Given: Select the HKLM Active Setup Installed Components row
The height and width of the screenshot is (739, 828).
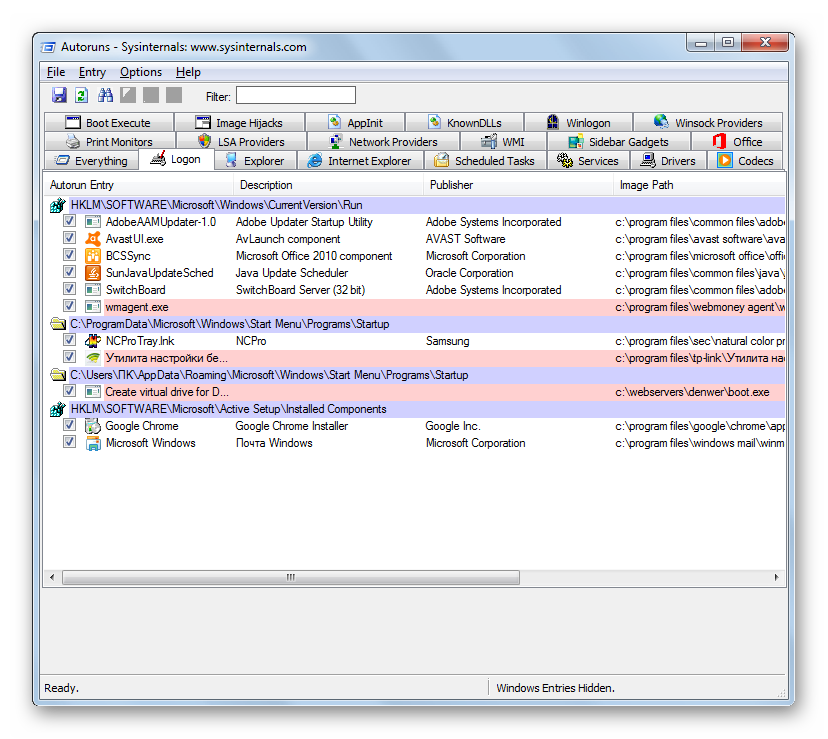Looking at the screenshot, I should click(228, 409).
